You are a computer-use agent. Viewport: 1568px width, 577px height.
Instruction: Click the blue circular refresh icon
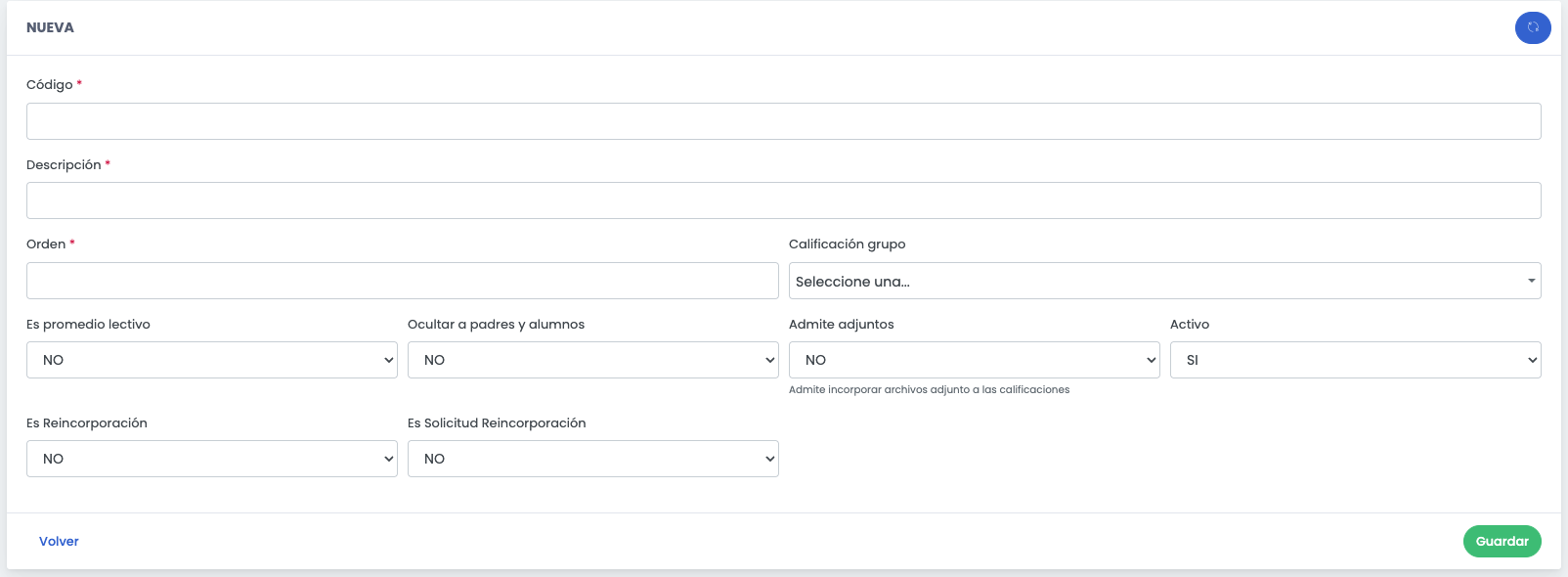point(1532,27)
